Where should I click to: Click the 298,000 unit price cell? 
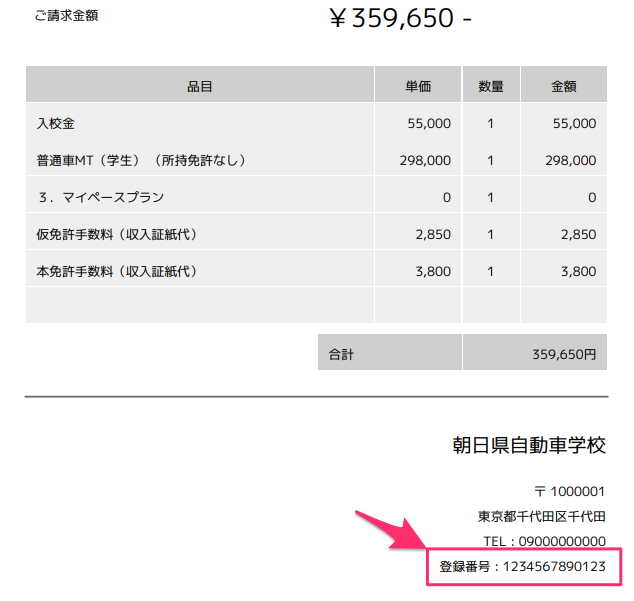click(425, 160)
